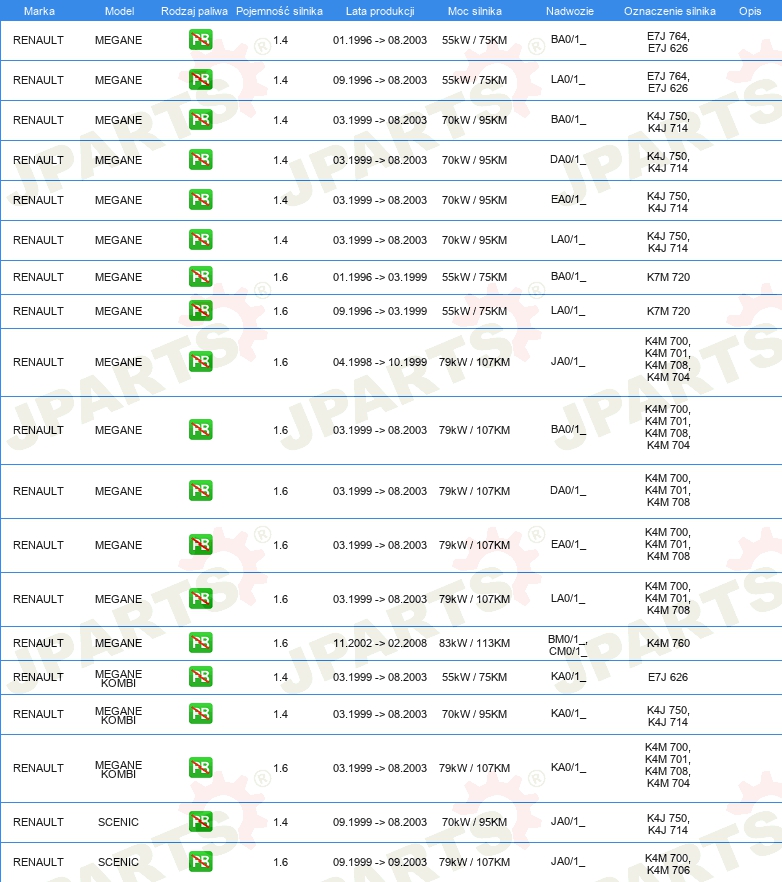The width and height of the screenshot is (782, 882).
Task: Click the fuel icon in the Megane Kombi 79kW row
Action: [200, 768]
